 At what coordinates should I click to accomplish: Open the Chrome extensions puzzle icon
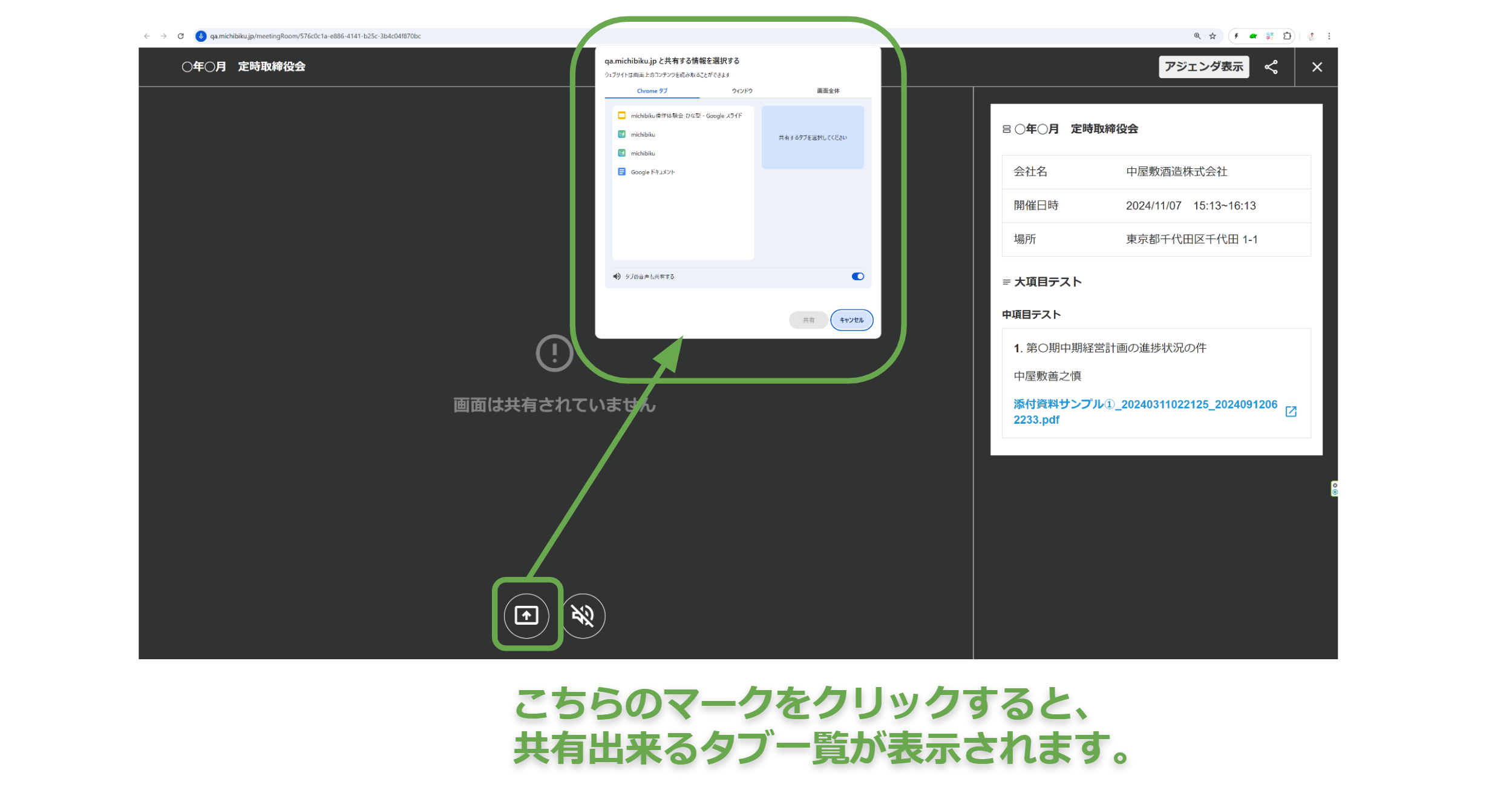click(x=1287, y=36)
